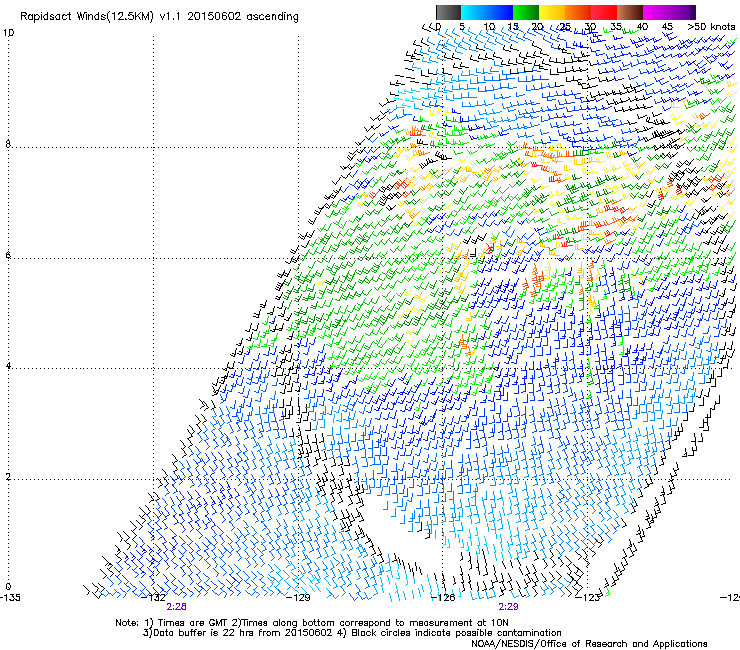Click the 'NOAA/NESDIS/Office of Research and Applications' credit
The width and height of the screenshot is (740, 650).
[x=589, y=644]
